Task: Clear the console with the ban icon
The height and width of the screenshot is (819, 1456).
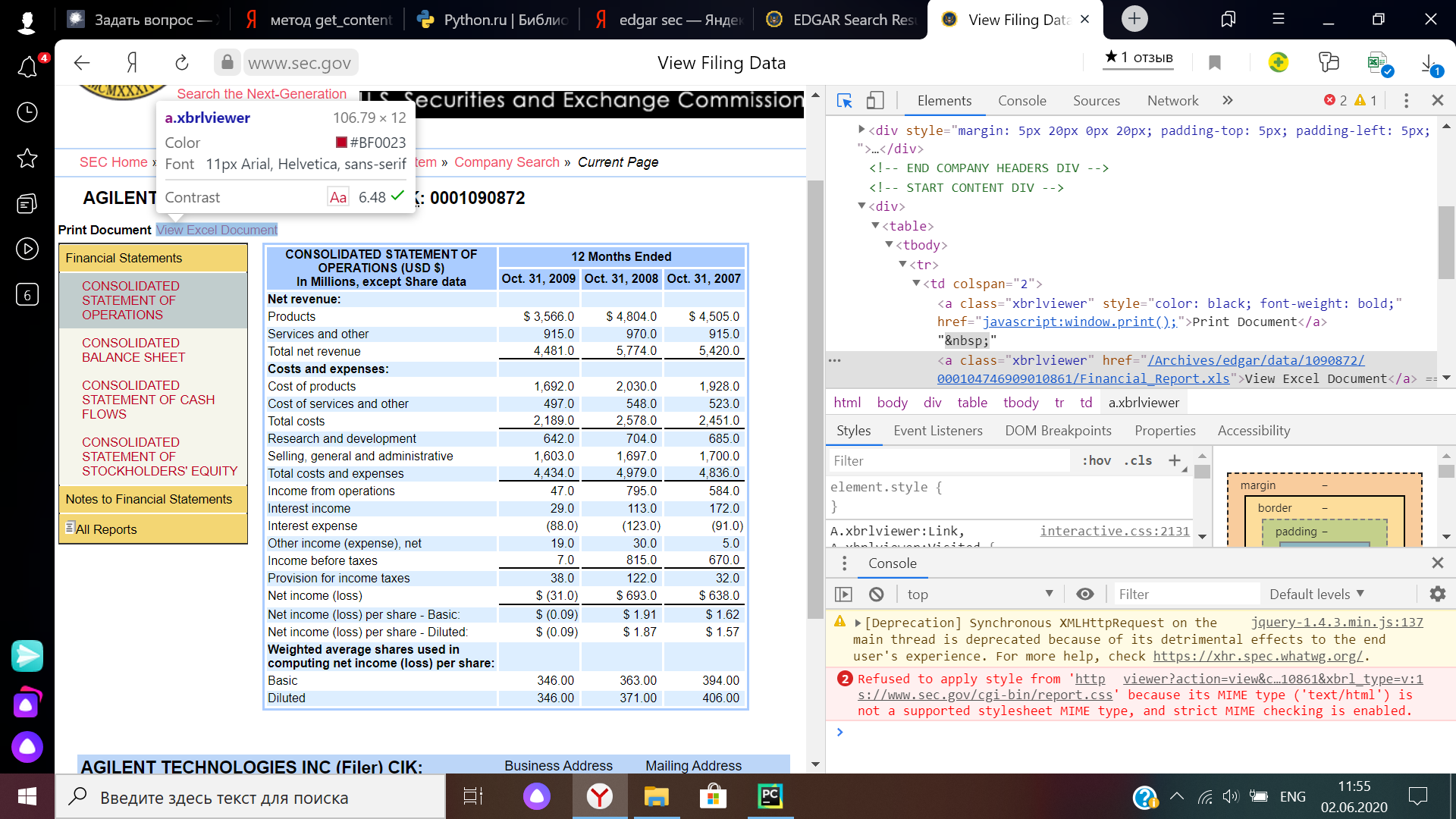Action: (876, 595)
